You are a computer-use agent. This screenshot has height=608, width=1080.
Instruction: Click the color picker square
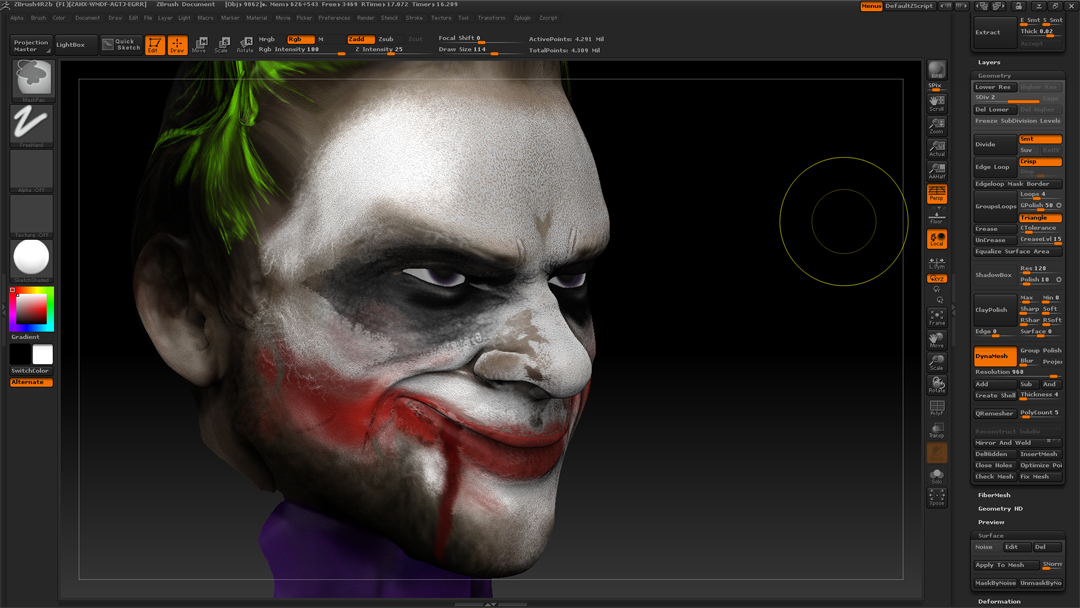pyautogui.click(x=32, y=309)
